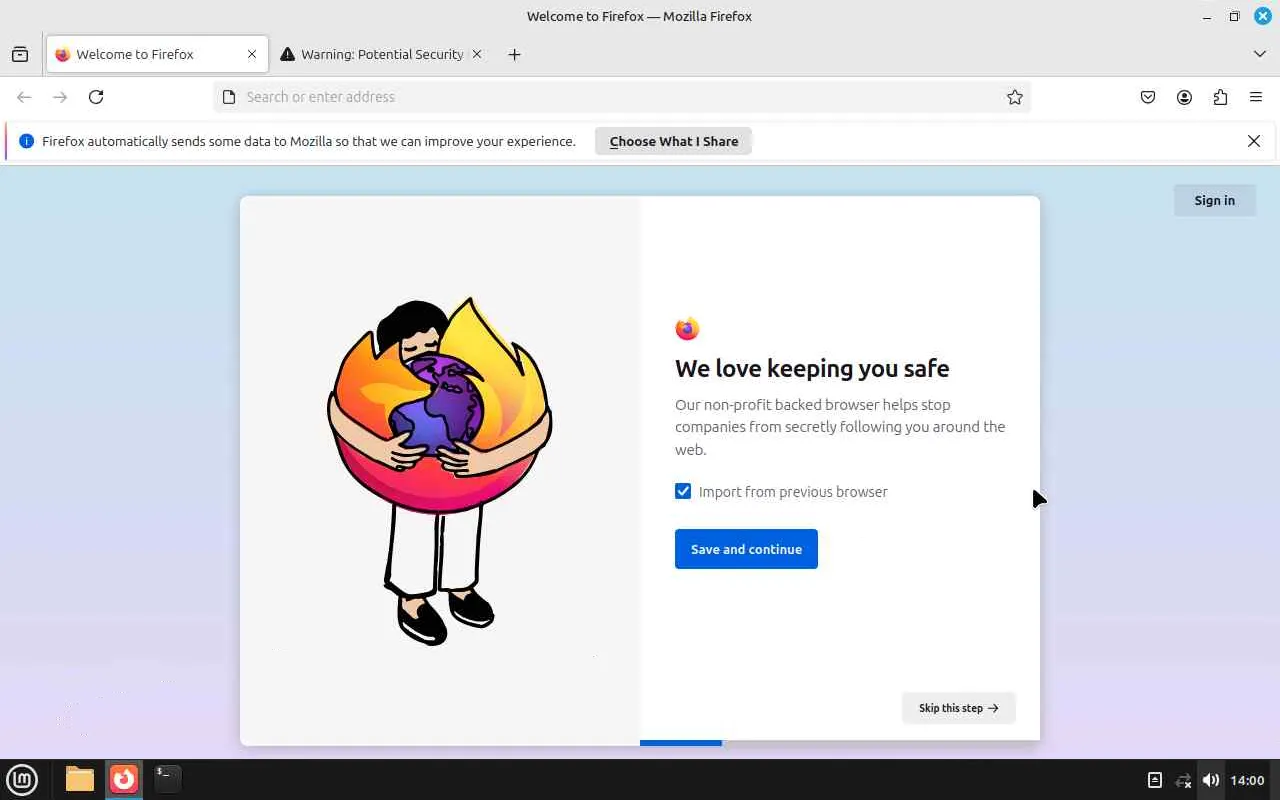Switch to the Warning: Potential Security tab
The width and height of the screenshot is (1280, 800).
381,54
